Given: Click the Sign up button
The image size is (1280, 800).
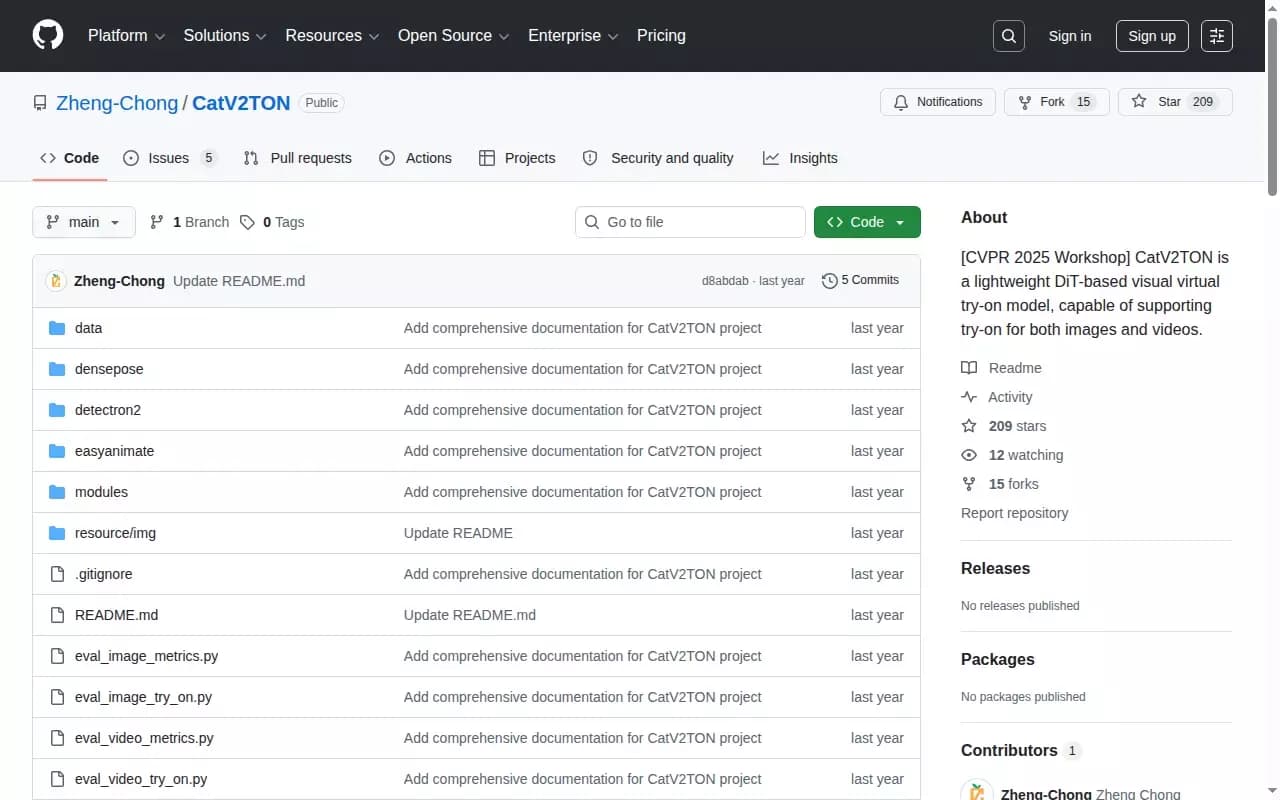Looking at the screenshot, I should click(x=1152, y=36).
